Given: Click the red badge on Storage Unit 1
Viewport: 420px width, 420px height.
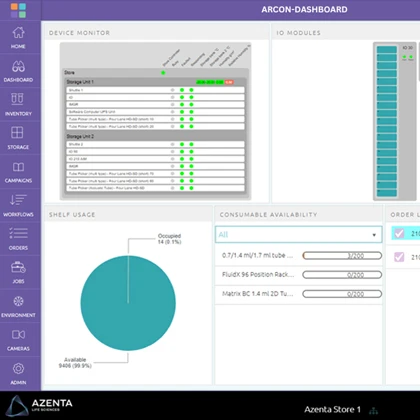Looking at the screenshot, I should tap(229, 82).
